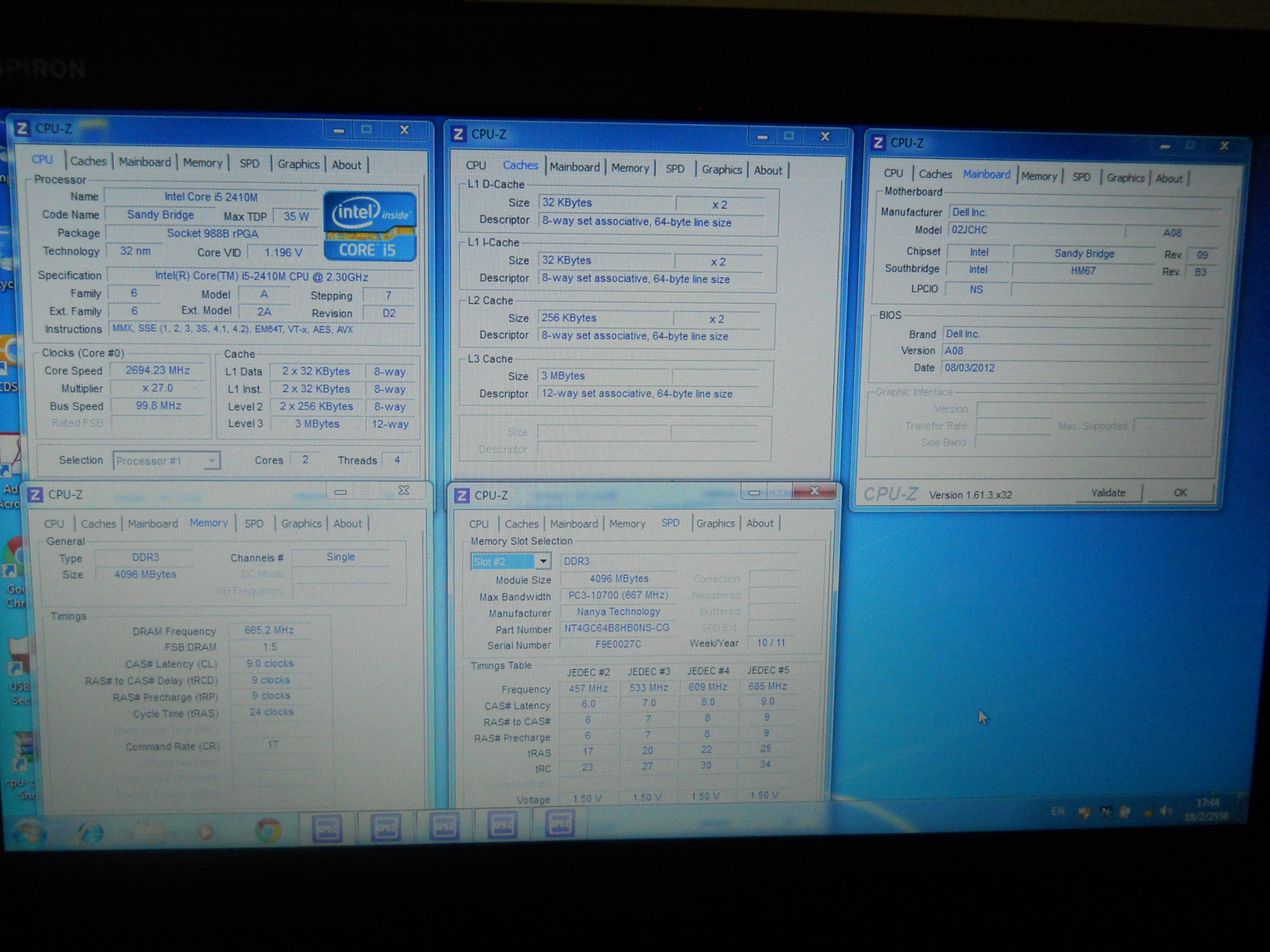1270x952 pixels.
Task: Click the EN language indicator
Action: click(1057, 811)
